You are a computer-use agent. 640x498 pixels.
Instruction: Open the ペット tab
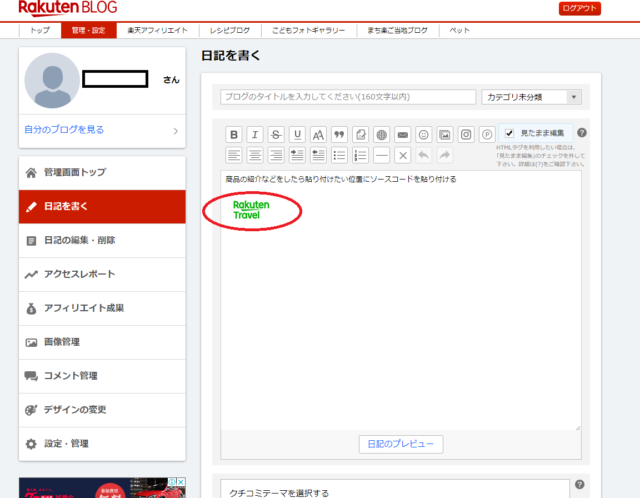coord(460,30)
